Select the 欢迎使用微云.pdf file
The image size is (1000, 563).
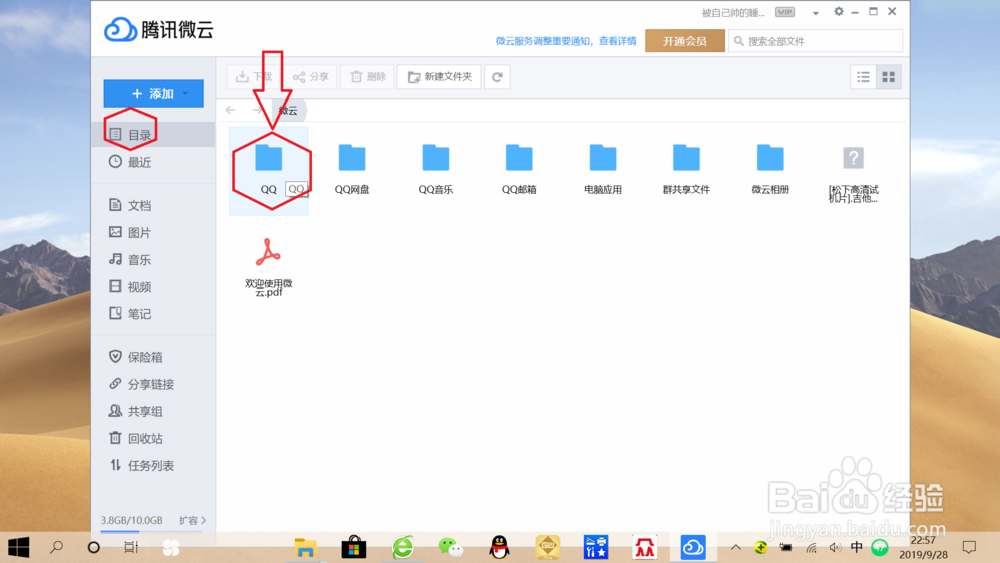click(268, 267)
